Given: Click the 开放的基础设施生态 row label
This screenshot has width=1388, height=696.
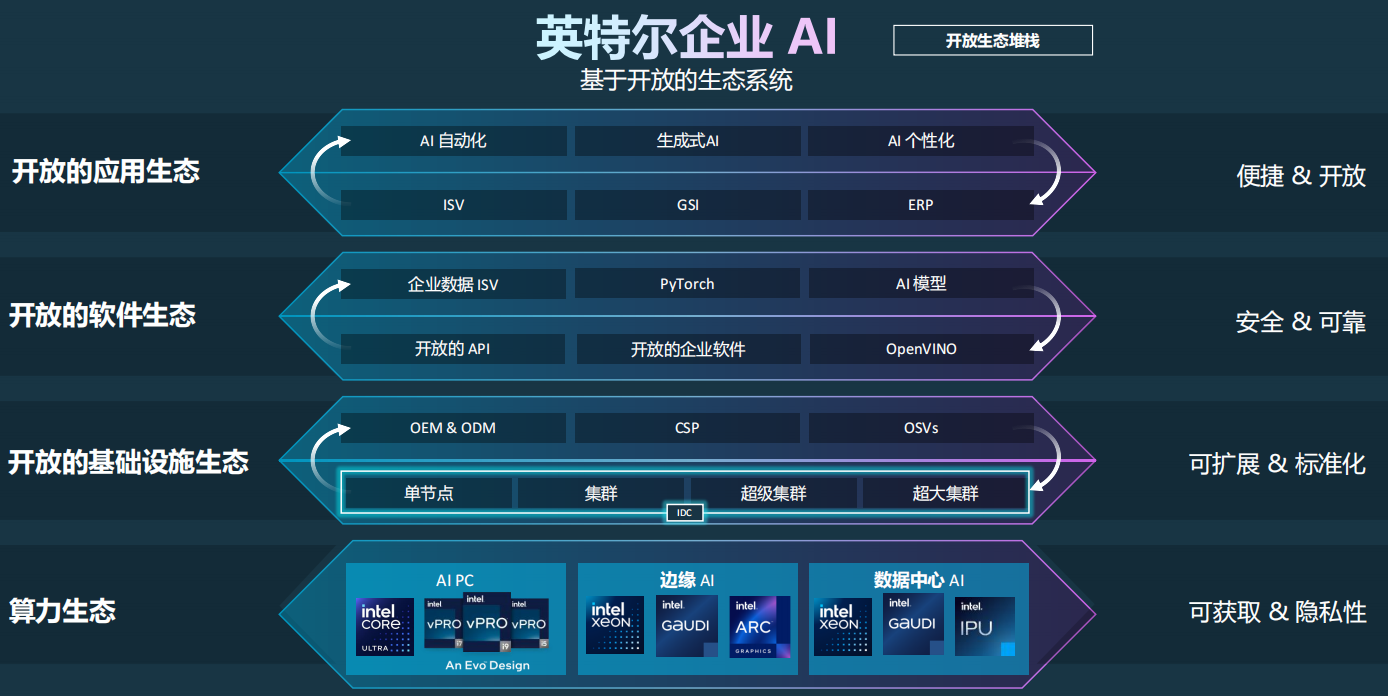Looking at the screenshot, I should point(128,463).
